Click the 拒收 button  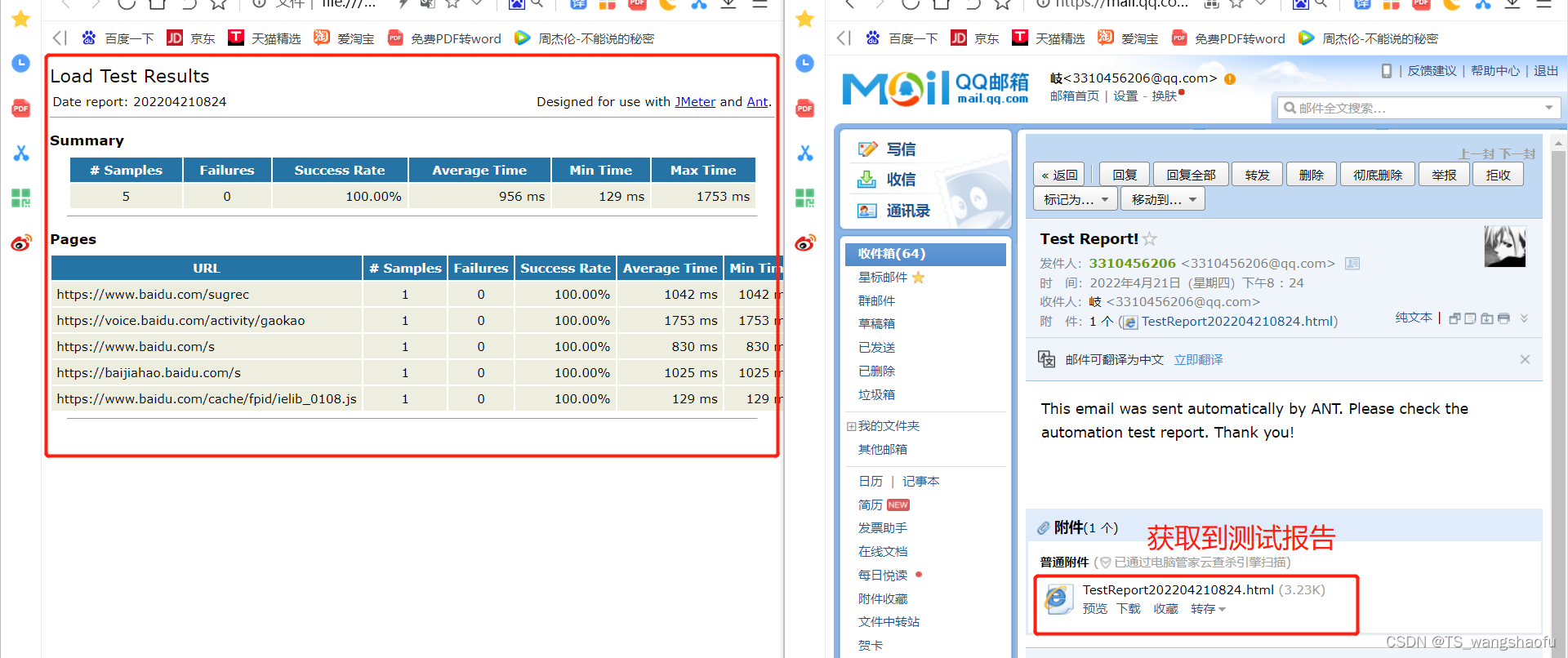tap(1498, 175)
